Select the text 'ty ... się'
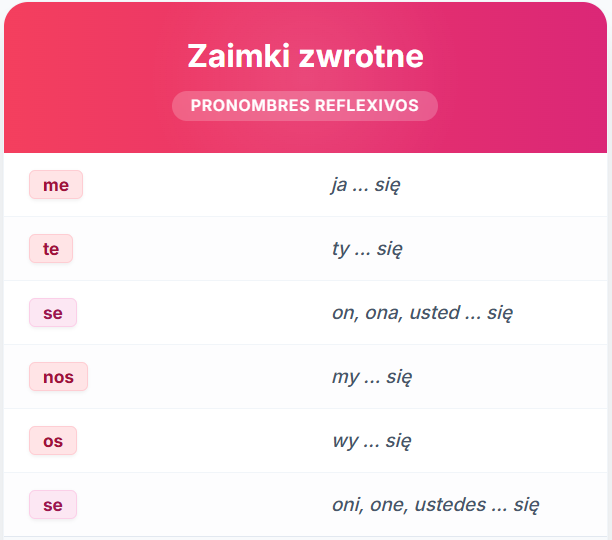 point(367,249)
